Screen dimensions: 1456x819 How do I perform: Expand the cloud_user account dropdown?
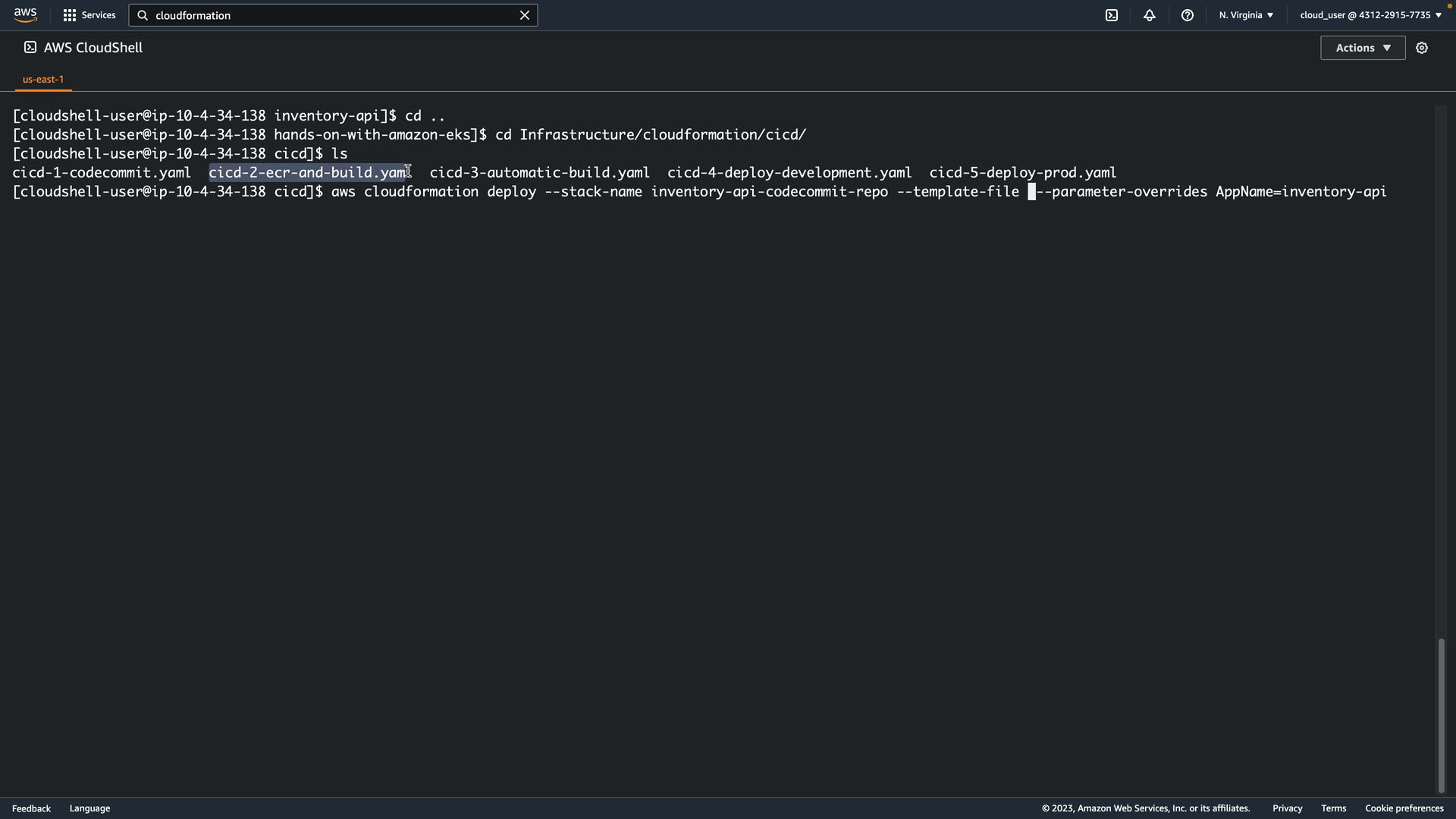point(1370,15)
